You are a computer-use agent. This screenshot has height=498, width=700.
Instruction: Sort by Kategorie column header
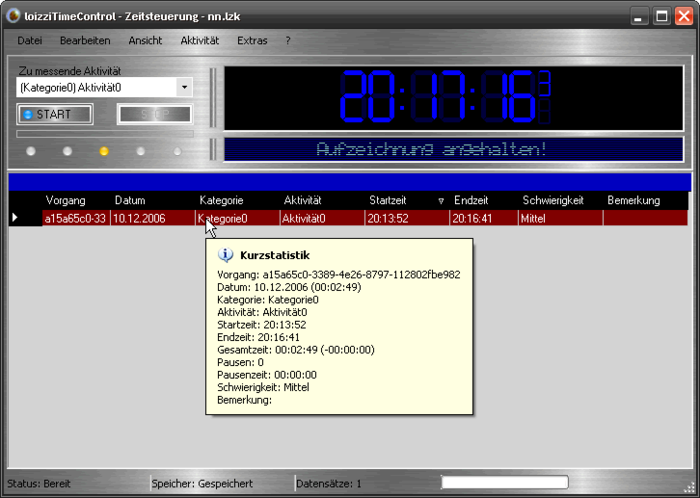(221, 200)
